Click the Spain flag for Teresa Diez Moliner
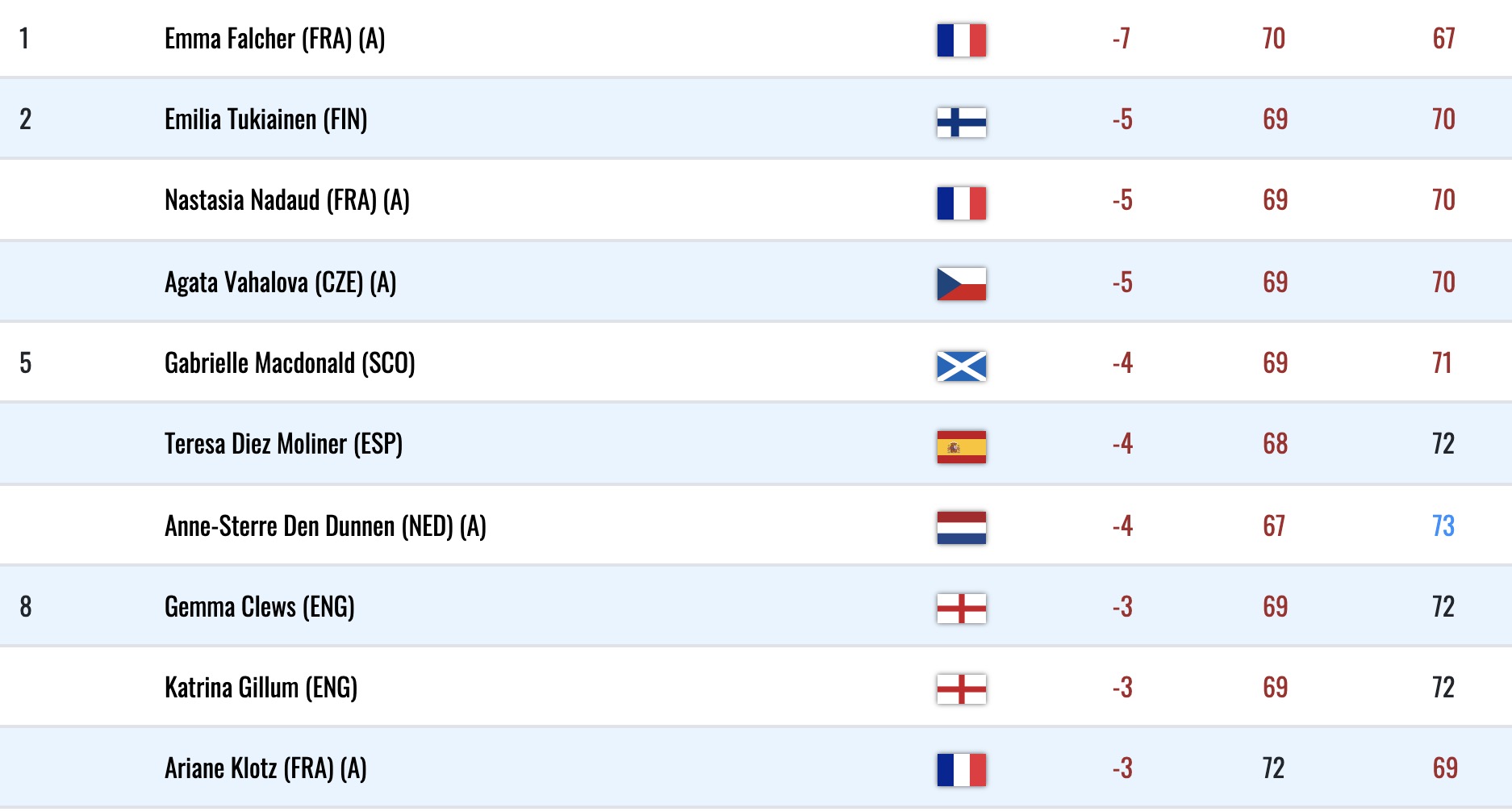 pyautogui.click(x=961, y=446)
